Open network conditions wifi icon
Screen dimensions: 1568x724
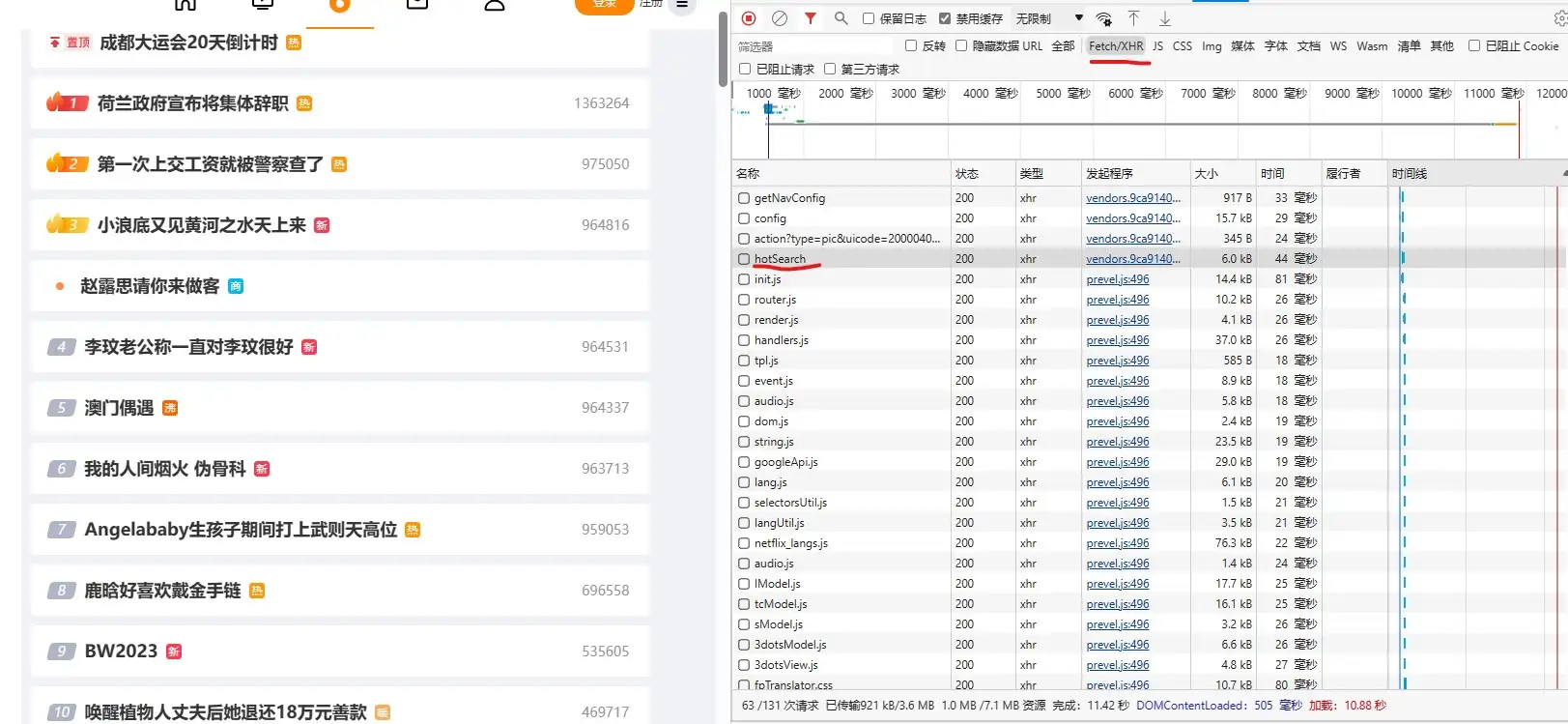tap(1103, 18)
